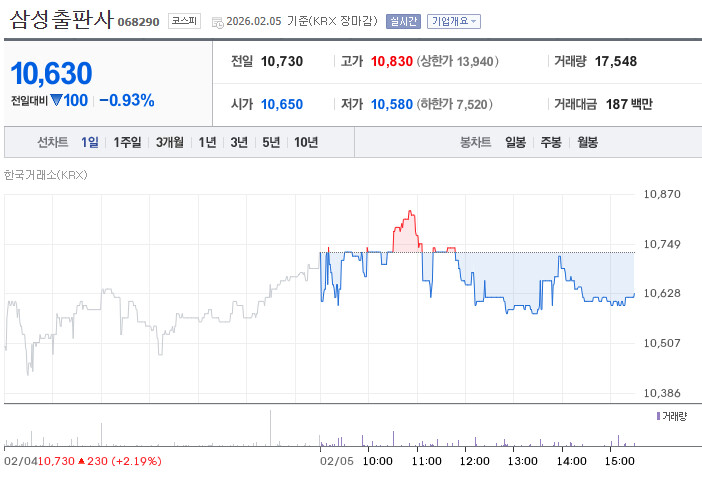Click the 13:00 time axis label
This screenshot has height=492, width=702.
(522, 461)
